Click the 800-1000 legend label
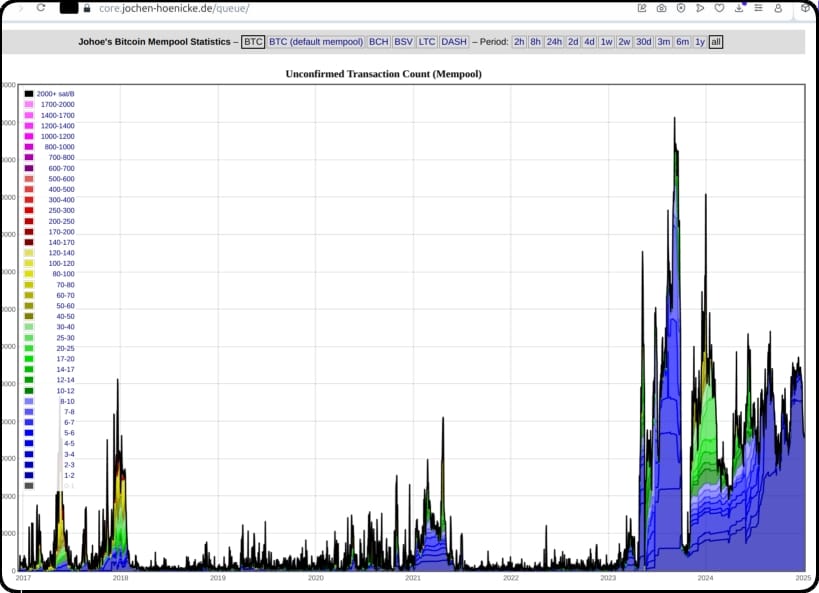The height and width of the screenshot is (593, 819). tap(60, 147)
